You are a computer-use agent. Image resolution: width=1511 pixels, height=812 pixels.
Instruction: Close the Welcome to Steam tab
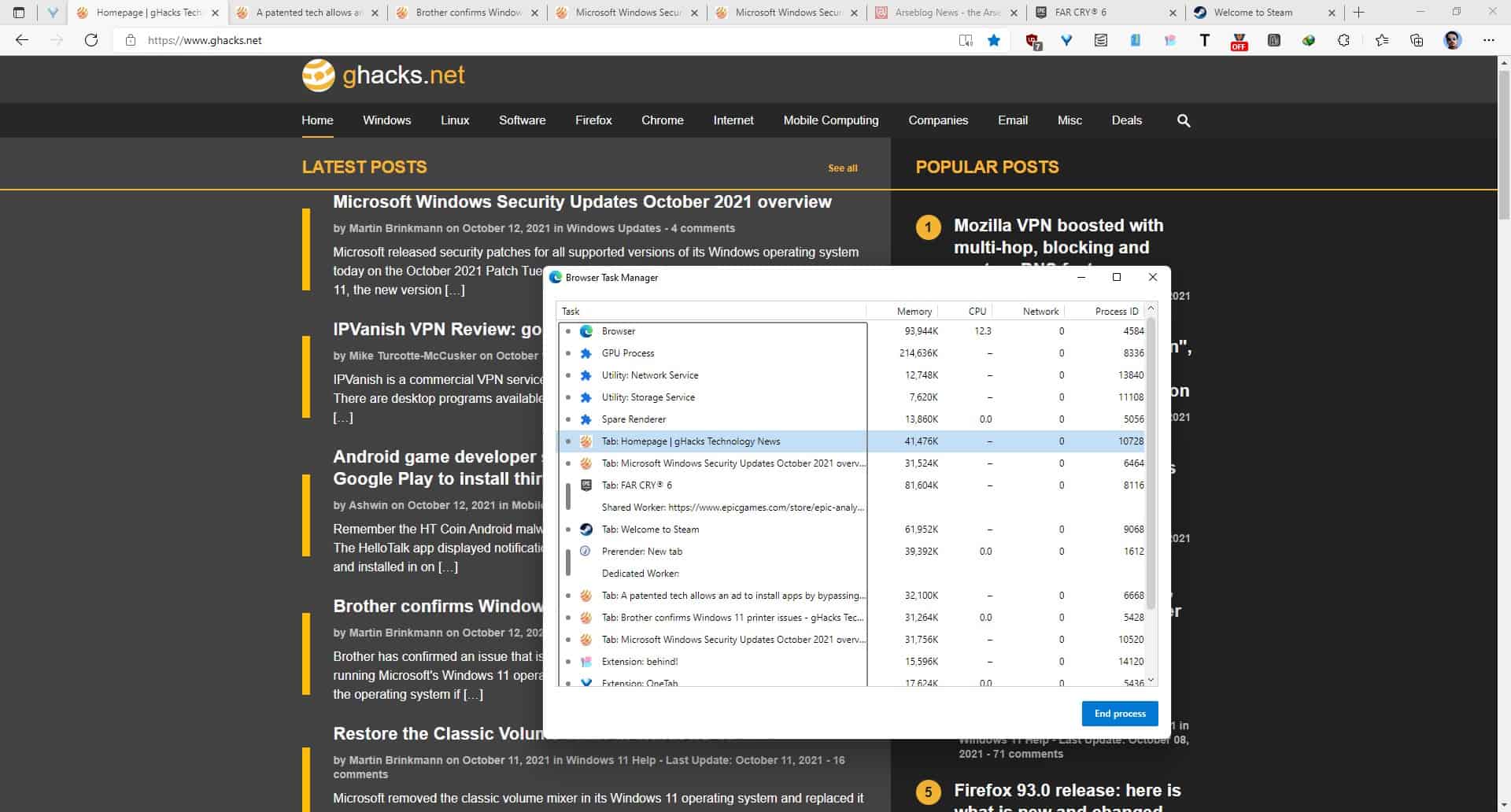click(1332, 13)
